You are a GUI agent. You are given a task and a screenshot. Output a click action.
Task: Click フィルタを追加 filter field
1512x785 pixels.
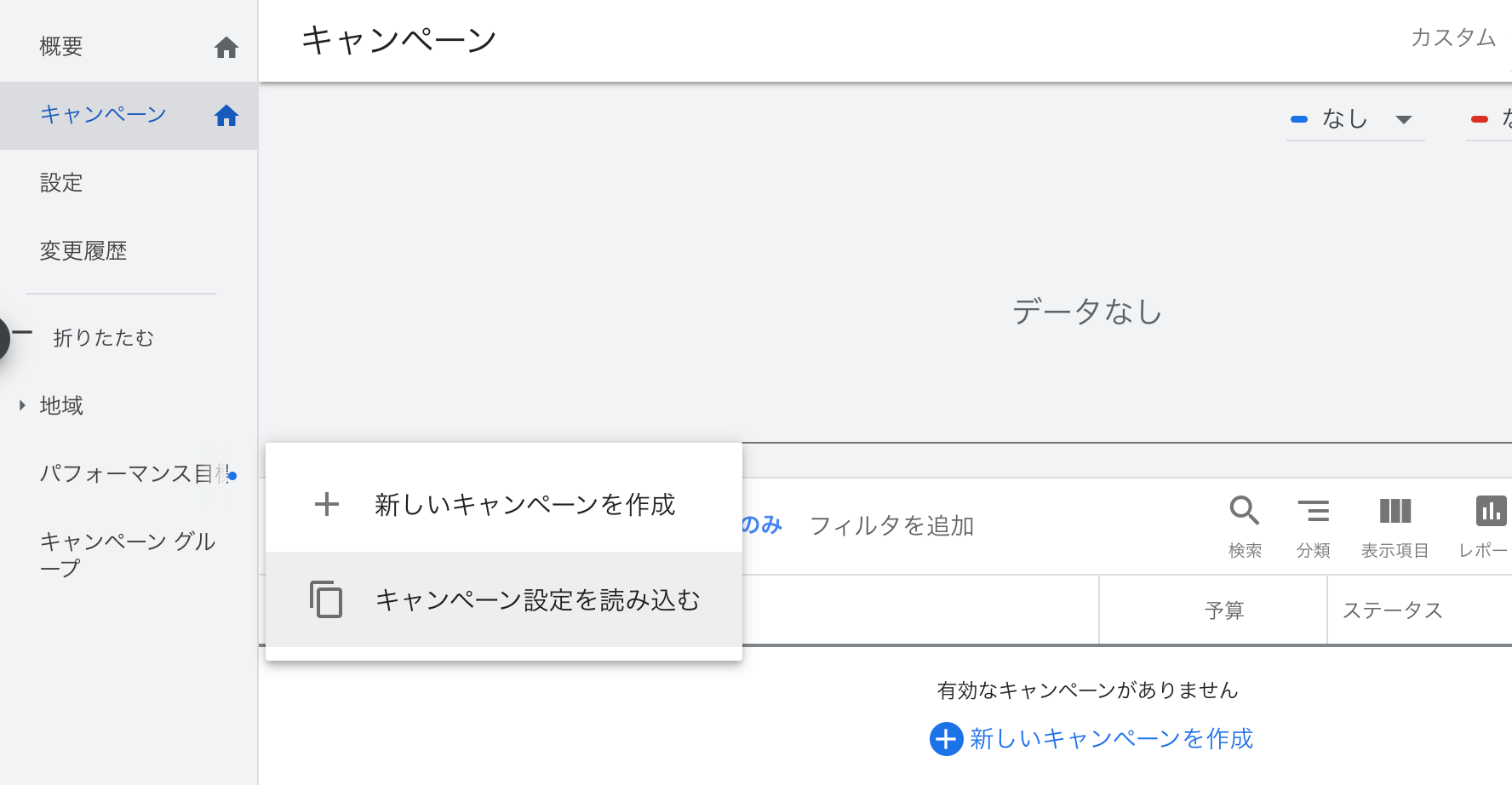click(891, 526)
